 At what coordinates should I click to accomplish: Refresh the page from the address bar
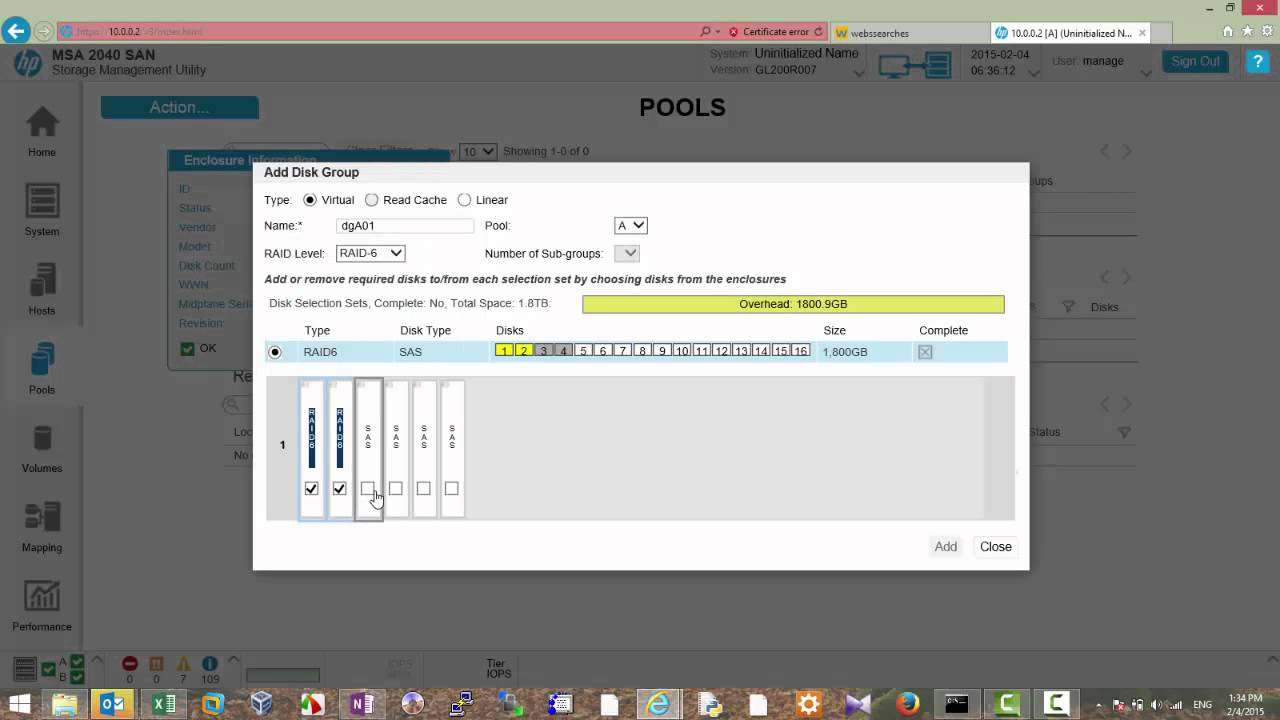click(x=818, y=32)
